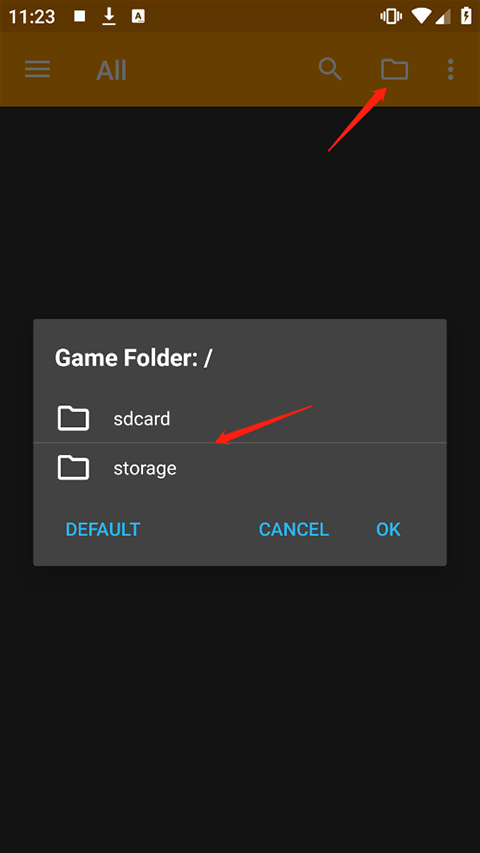
Task: Tap the battery charging indicator
Action: [466, 16]
